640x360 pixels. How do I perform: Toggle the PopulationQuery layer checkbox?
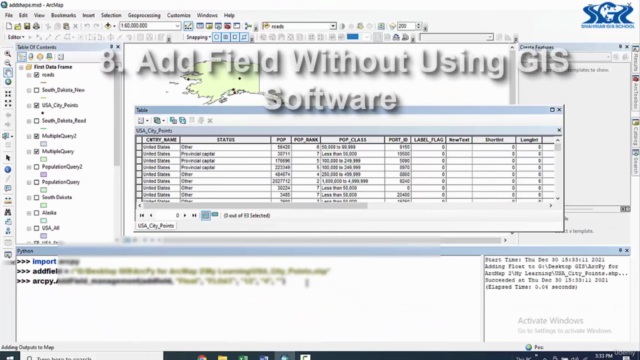(37, 182)
